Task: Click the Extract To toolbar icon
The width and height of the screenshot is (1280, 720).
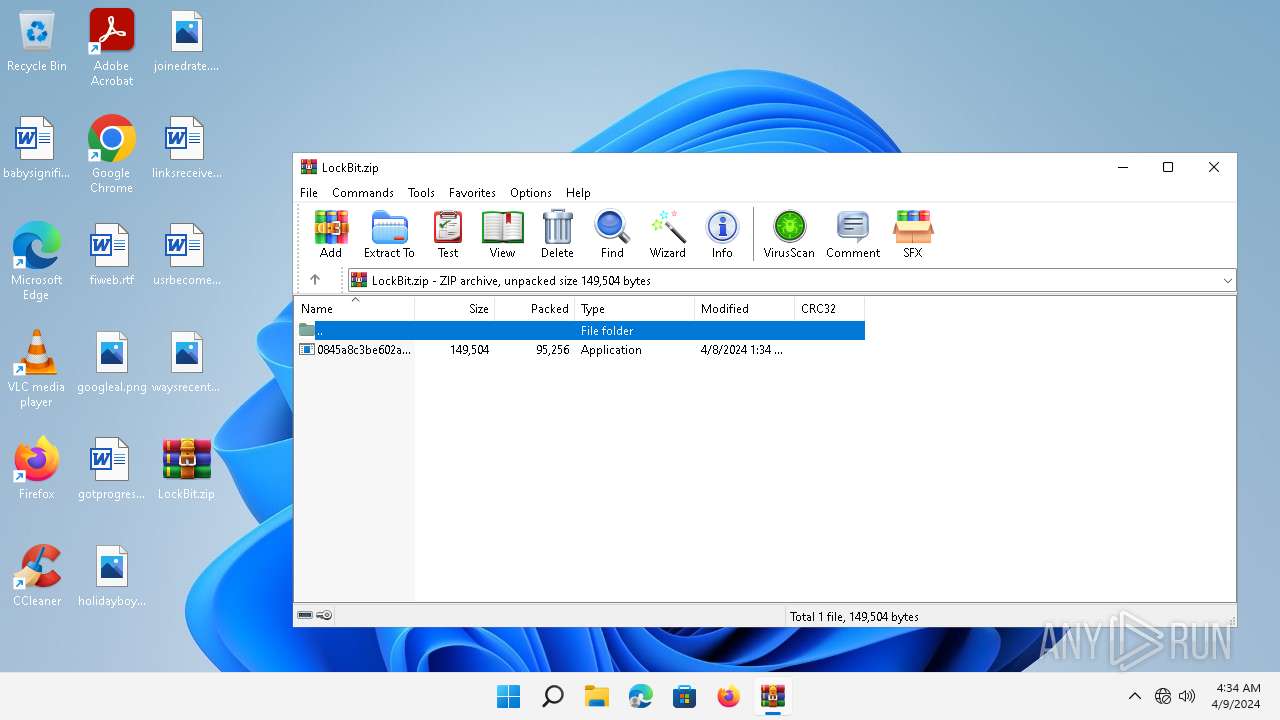Action: pos(389,235)
